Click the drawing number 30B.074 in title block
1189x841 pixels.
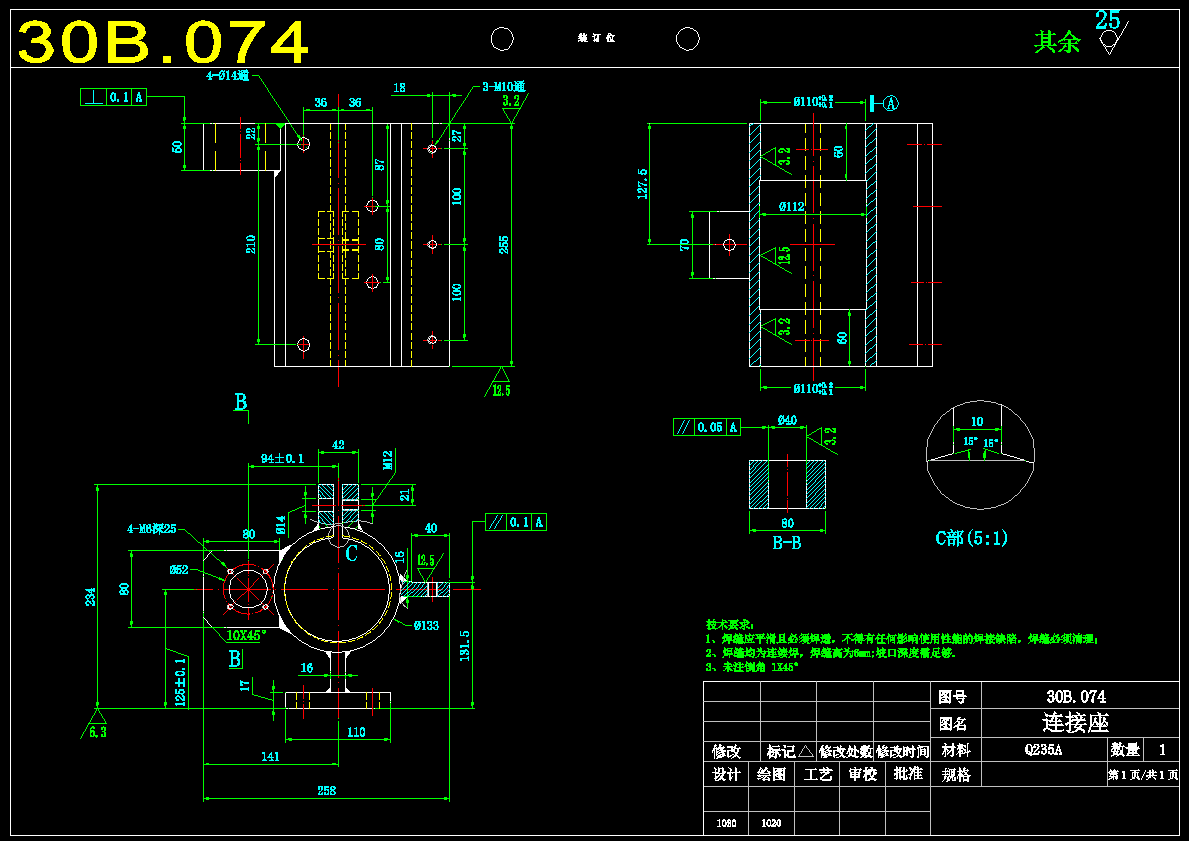click(x=1076, y=696)
